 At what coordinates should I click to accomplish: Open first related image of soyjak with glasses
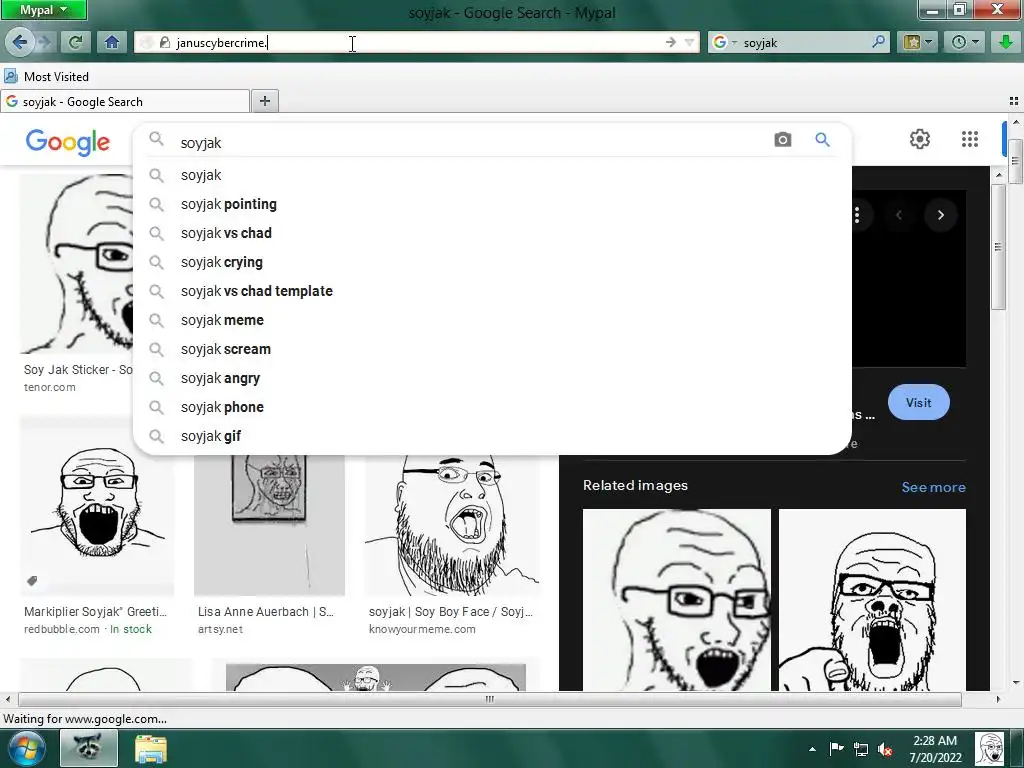(677, 600)
